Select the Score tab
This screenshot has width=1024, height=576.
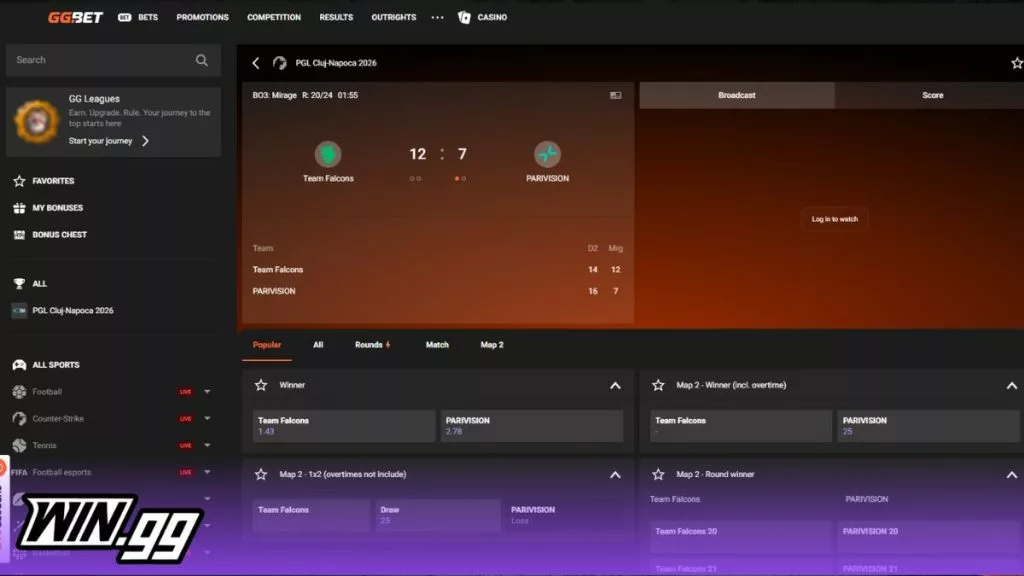click(932, 95)
